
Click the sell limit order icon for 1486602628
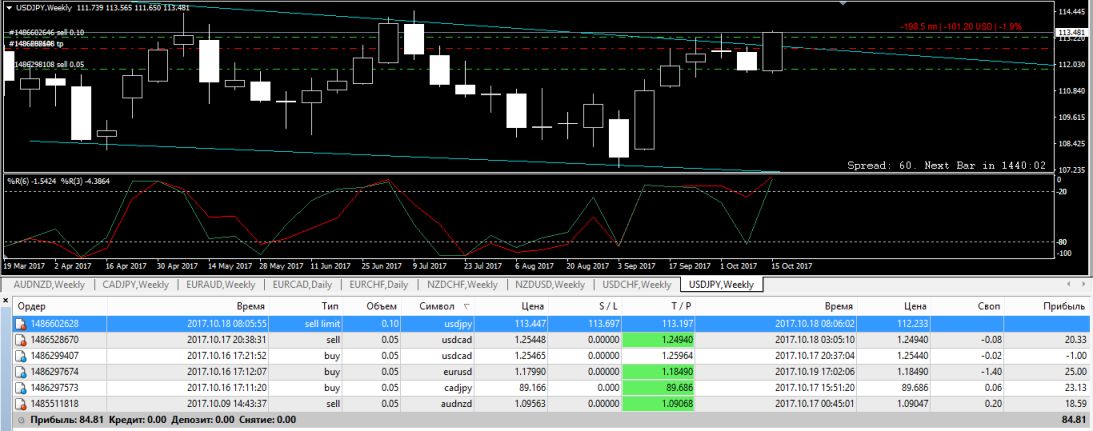click(x=21, y=324)
